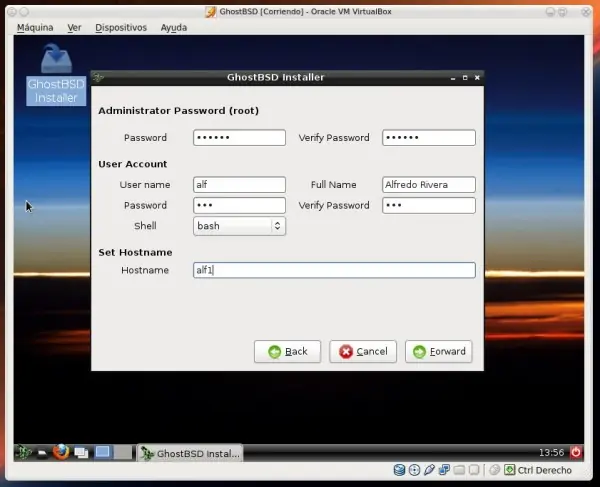Click the Full Name field with Alfredo Rivera
This screenshot has width=600, height=487.
click(429, 185)
